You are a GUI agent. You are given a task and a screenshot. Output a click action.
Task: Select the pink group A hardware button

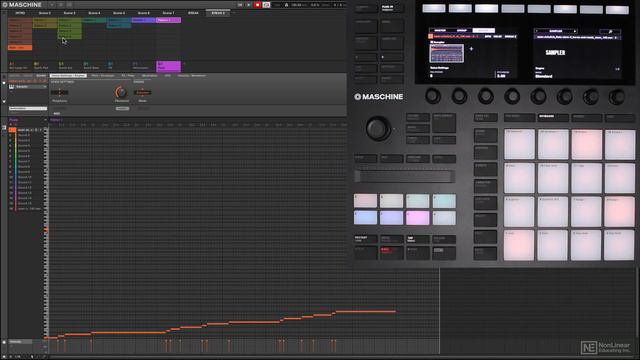point(365,201)
